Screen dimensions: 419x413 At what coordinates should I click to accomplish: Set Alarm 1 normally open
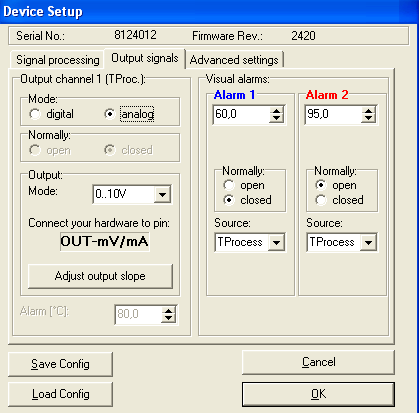point(229,185)
